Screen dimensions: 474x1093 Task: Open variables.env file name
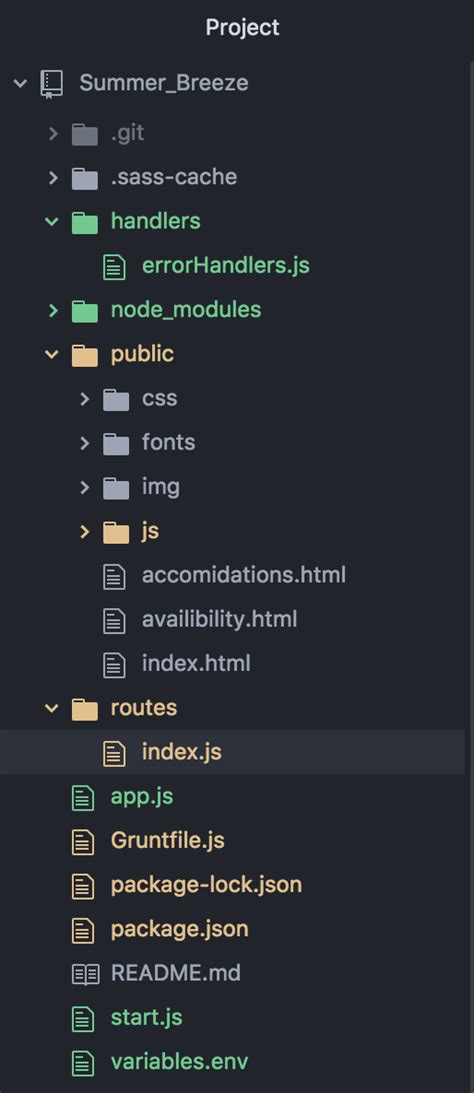[179, 1062]
